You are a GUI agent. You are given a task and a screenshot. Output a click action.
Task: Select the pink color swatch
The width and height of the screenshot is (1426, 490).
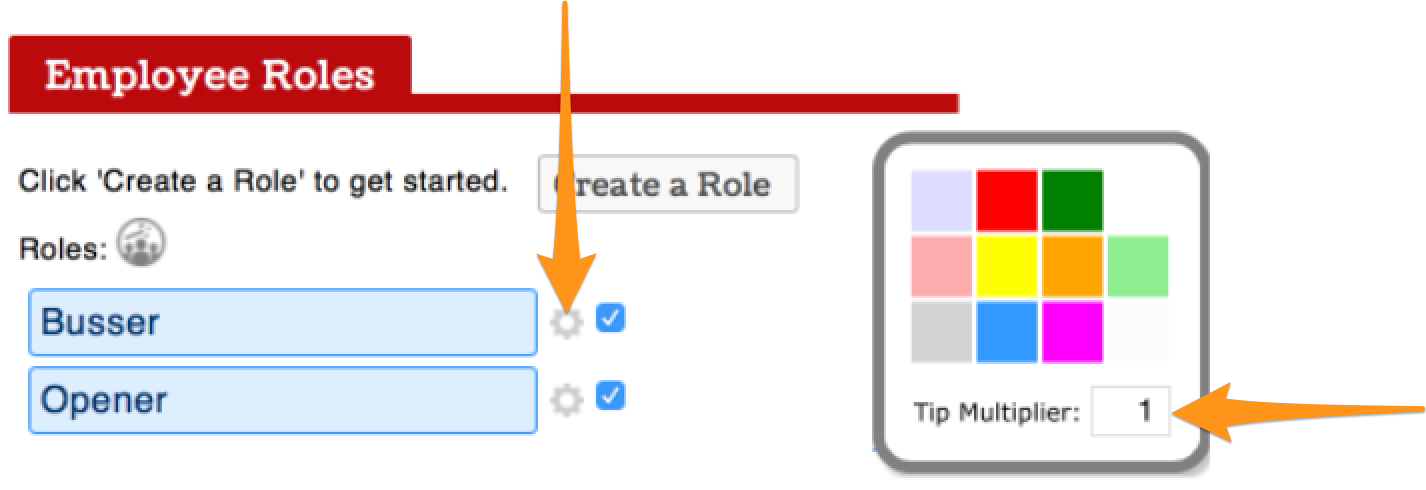(x=941, y=267)
